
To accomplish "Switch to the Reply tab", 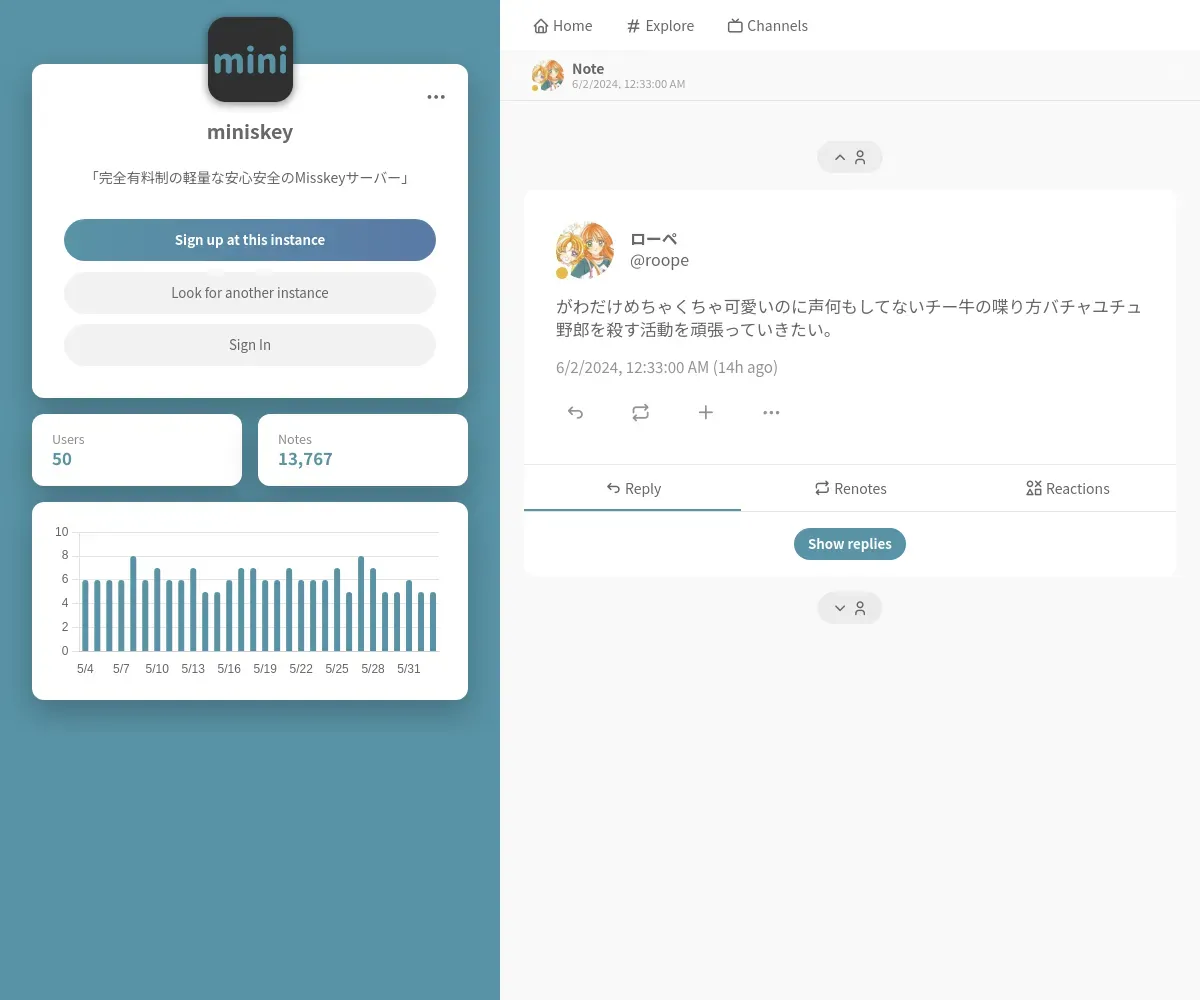I will click(x=633, y=488).
